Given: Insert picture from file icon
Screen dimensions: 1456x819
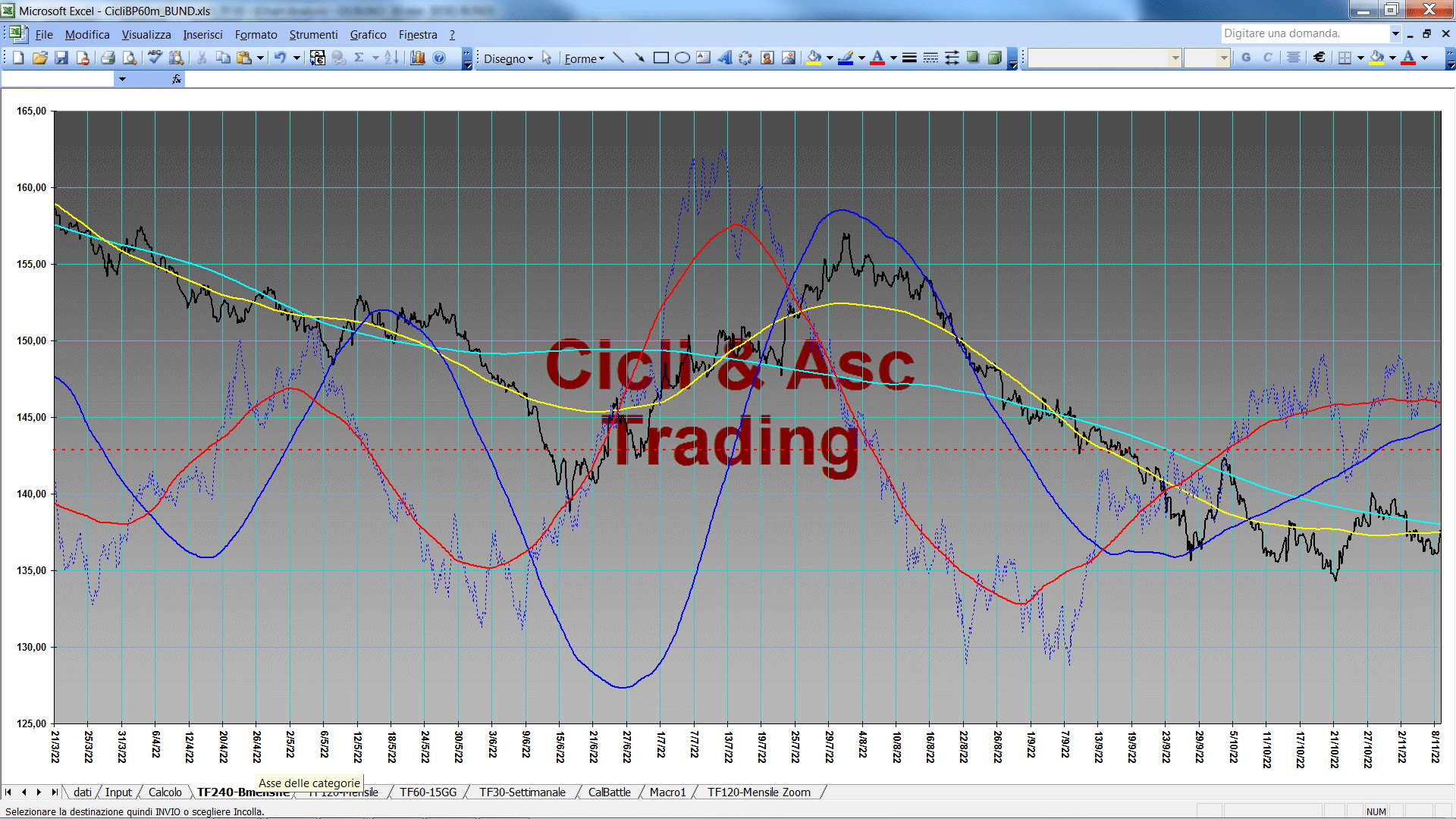Looking at the screenshot, I should pos(789,58).
